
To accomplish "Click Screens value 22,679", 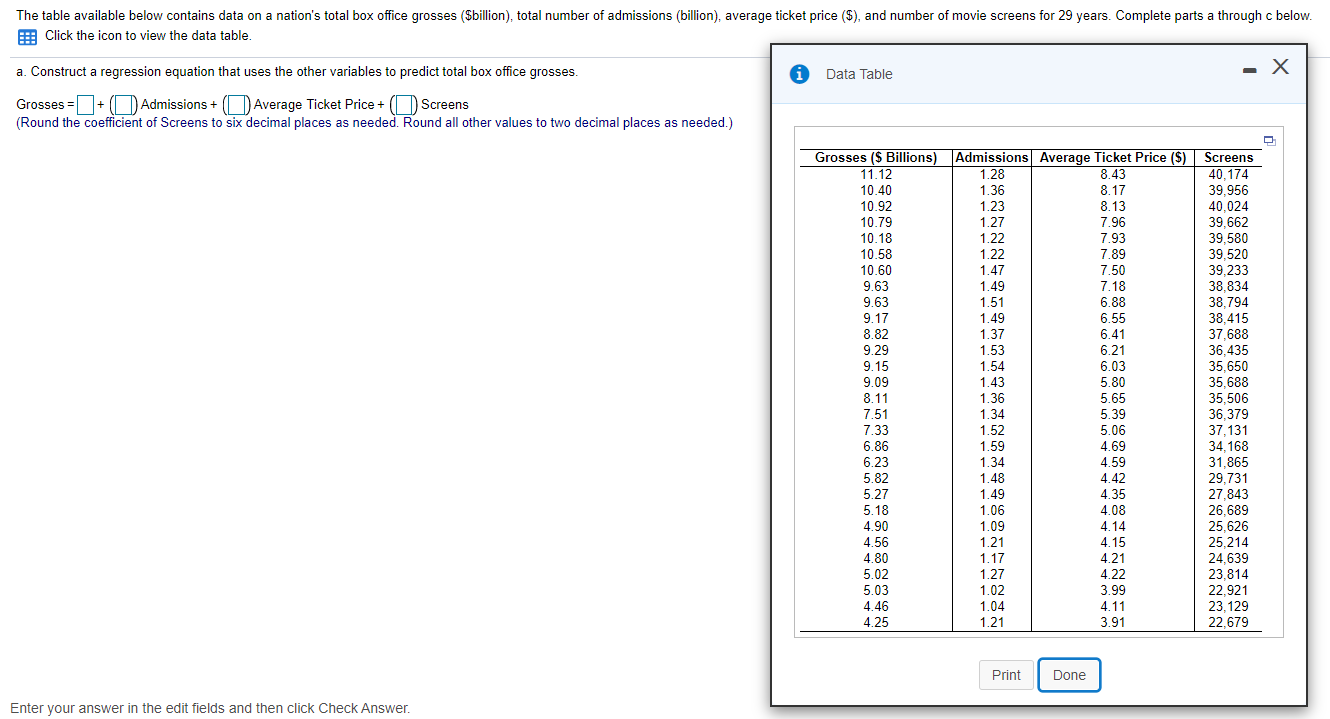I will [x=1229, y=622].
